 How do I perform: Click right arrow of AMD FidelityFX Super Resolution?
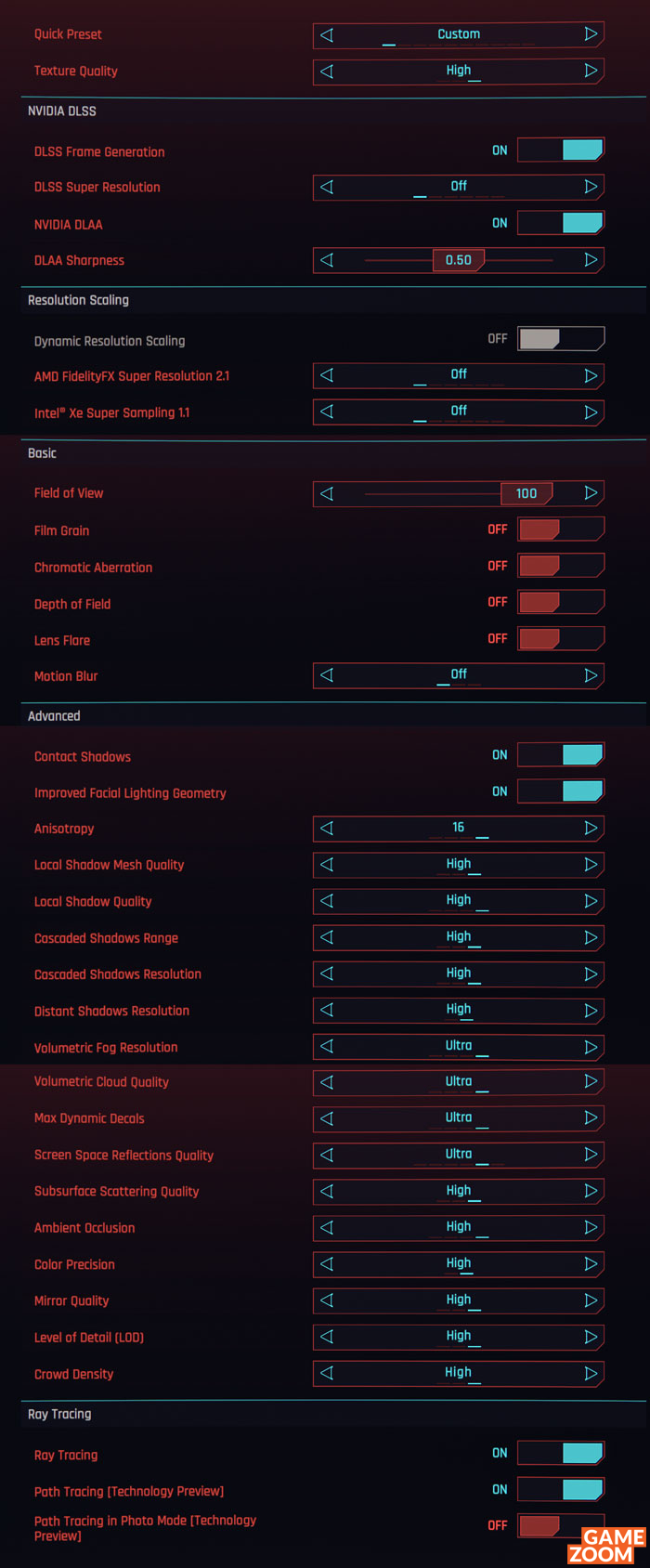pos(591,375)
